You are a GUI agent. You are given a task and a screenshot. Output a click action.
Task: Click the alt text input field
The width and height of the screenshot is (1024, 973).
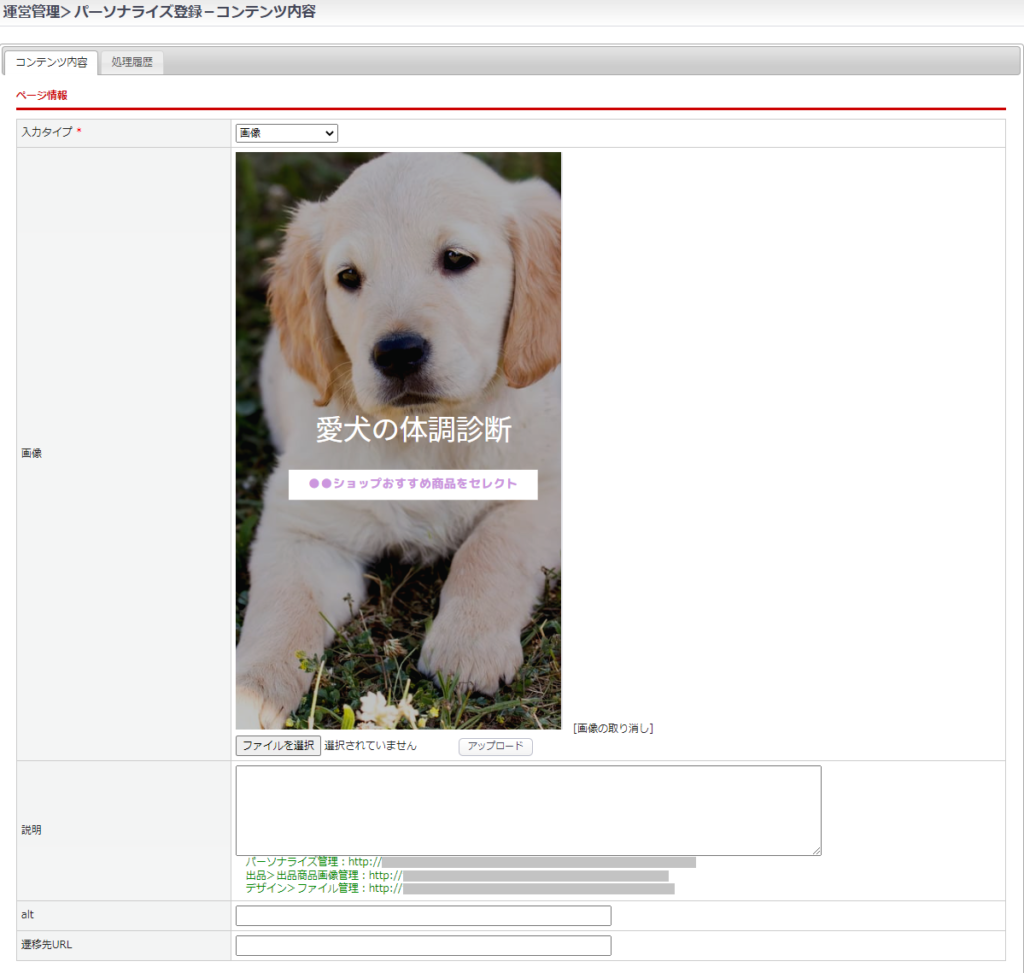tap(423, 916)
